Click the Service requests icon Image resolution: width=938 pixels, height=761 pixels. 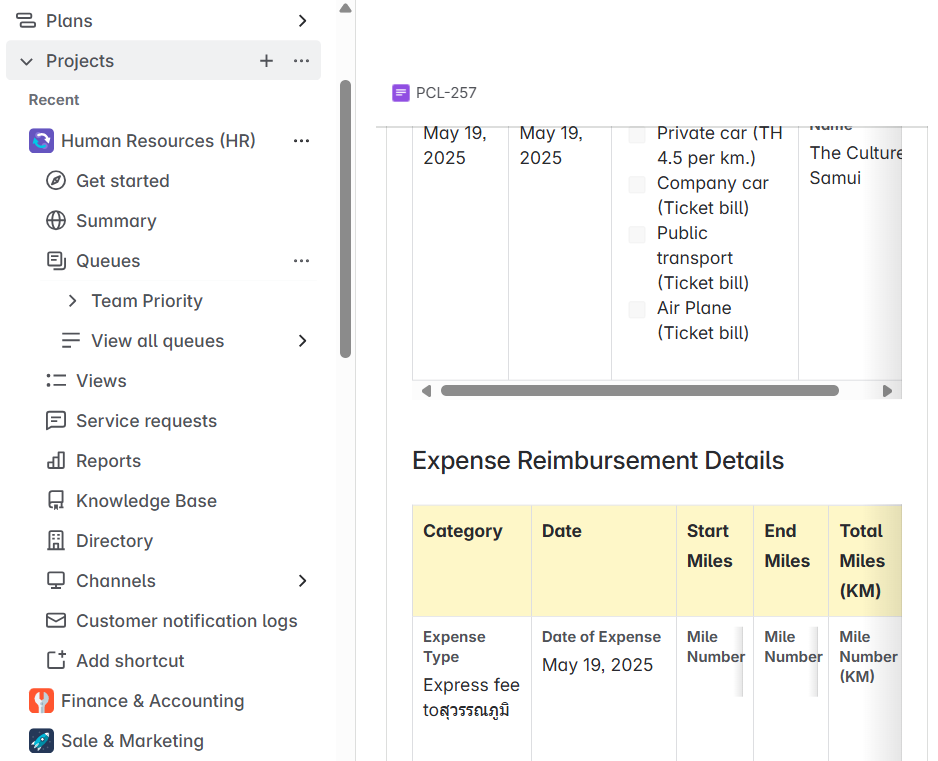56,421
